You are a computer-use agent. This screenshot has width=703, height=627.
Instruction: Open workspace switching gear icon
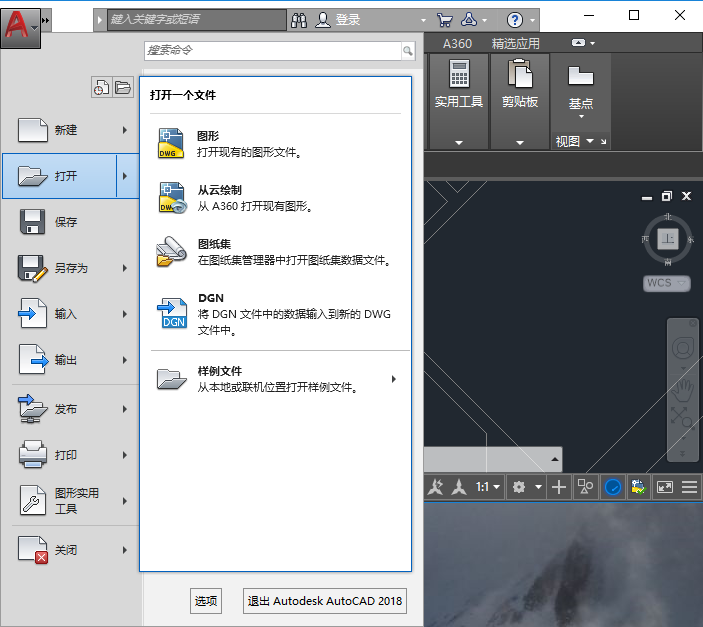(519, 487)
